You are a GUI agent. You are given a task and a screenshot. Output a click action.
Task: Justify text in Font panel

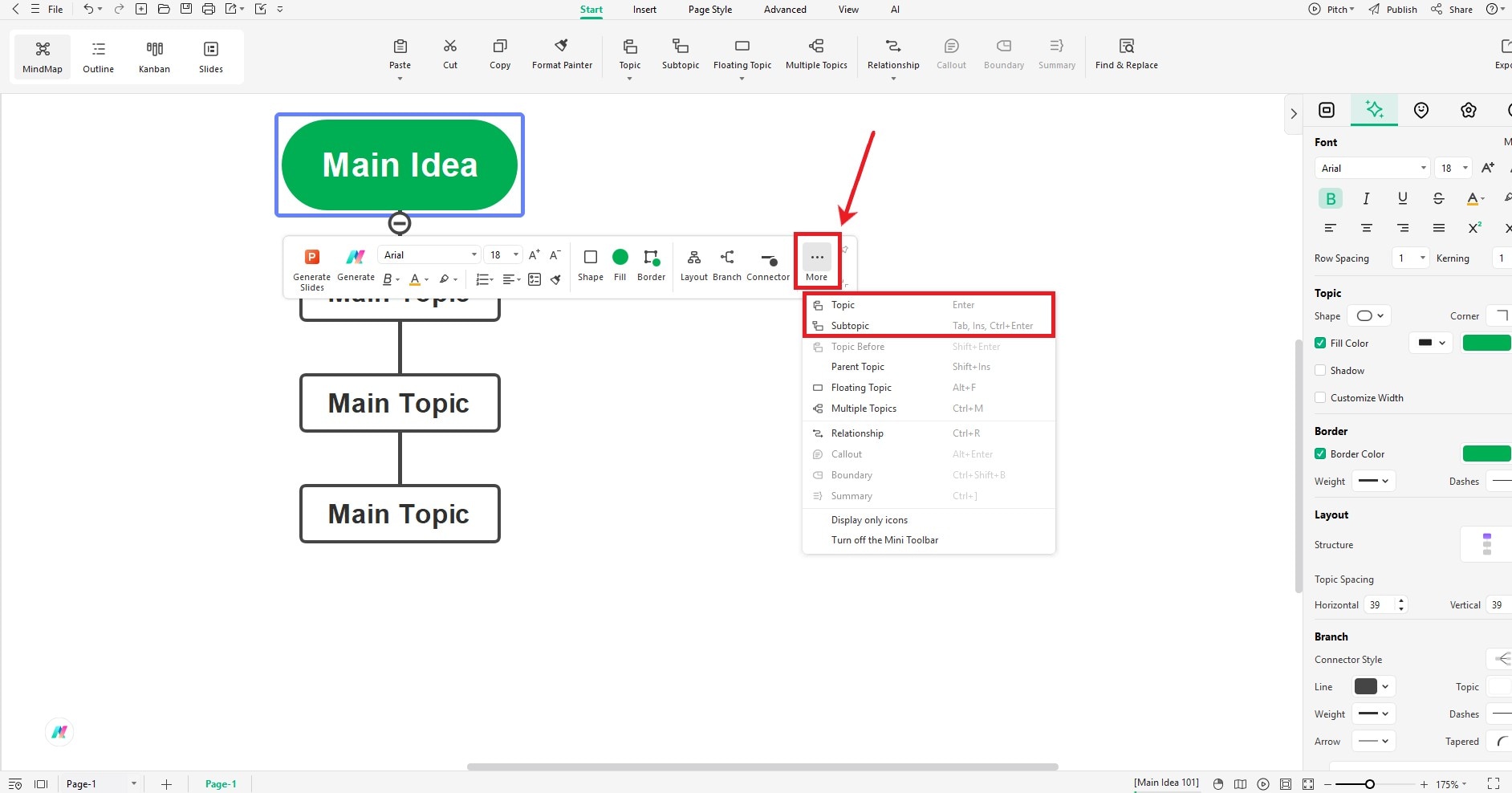pos(1438,228)
